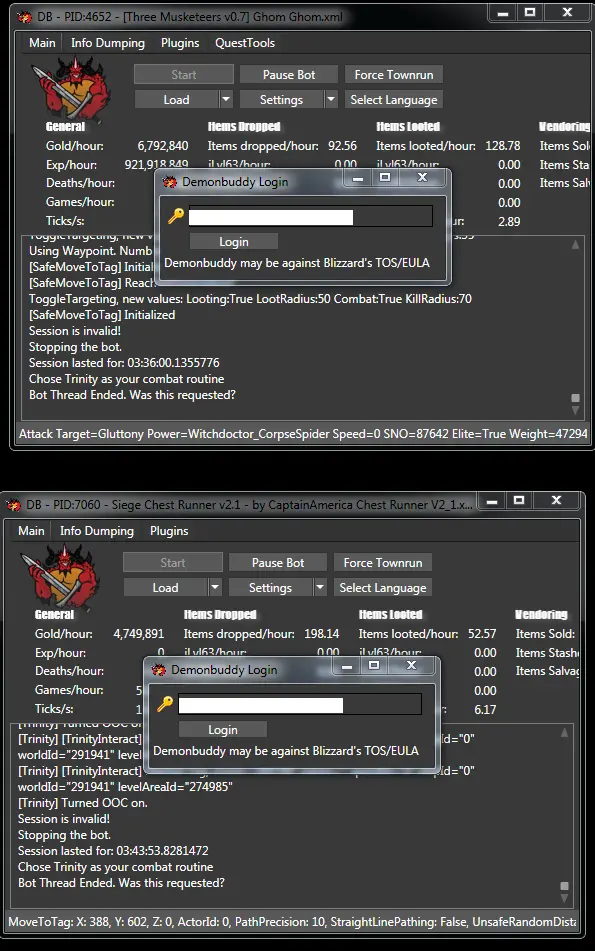Click 'Session lasted for: 03:43:53.8281472' log line
The image size is (595, 951).
point(113,851)
